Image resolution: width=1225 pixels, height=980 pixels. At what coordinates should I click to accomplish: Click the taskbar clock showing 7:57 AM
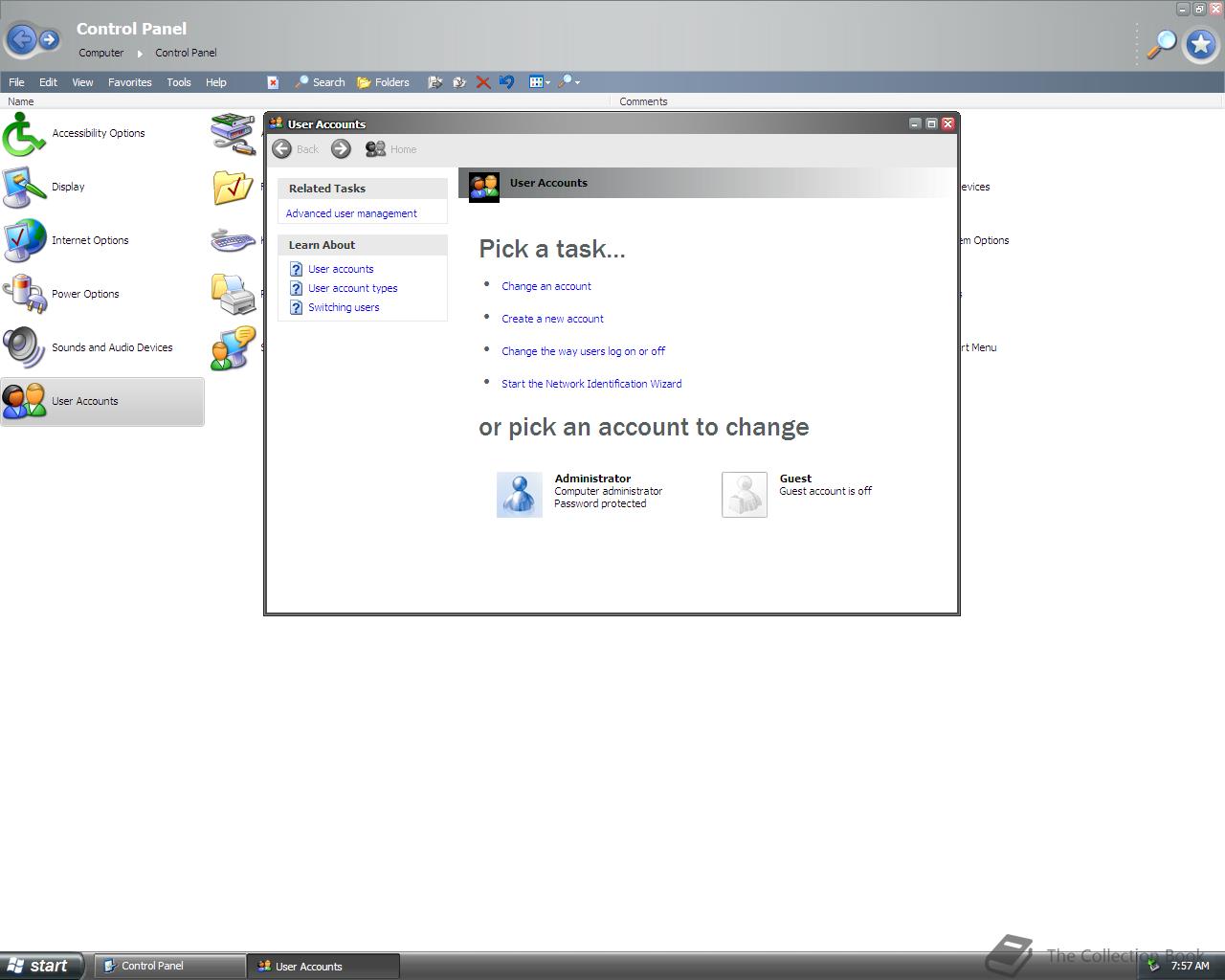tap(1190, 966)
